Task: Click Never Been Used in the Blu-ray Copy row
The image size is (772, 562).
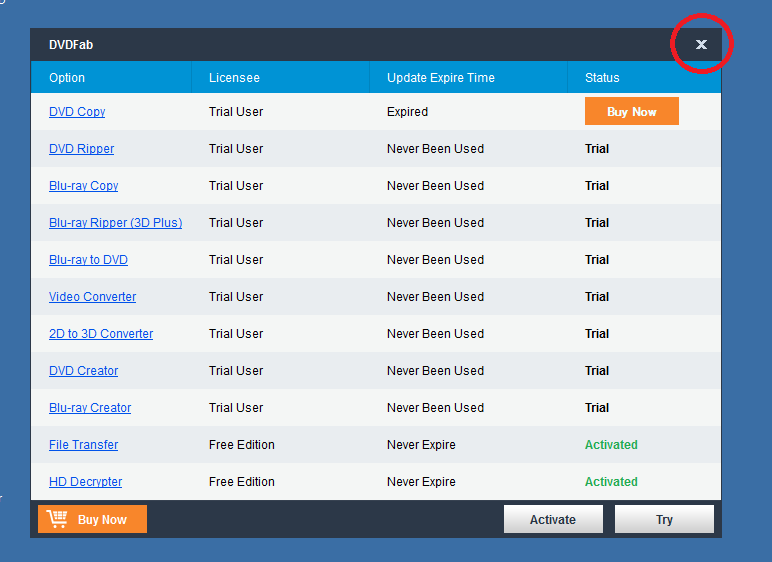Action: pyautogui.click(x=435, y=186)
